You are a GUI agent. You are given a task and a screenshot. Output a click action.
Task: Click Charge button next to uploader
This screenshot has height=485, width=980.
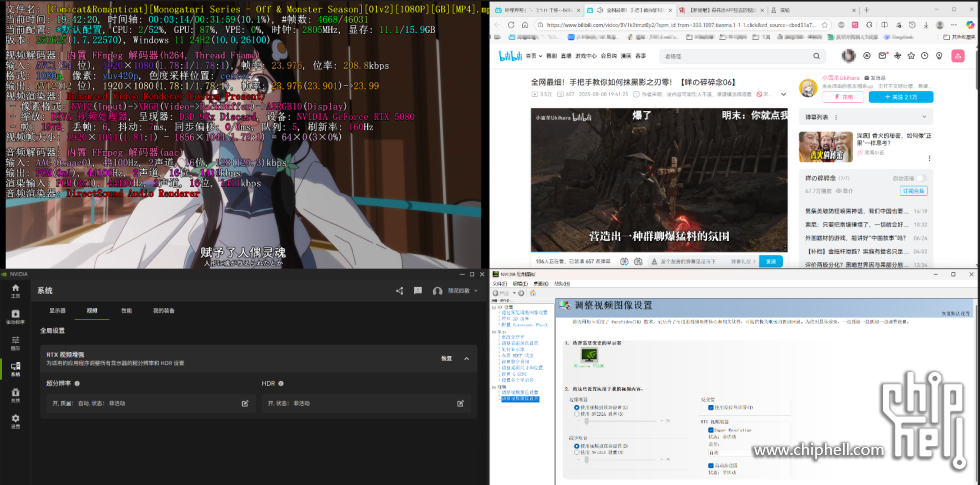[842, 97]
